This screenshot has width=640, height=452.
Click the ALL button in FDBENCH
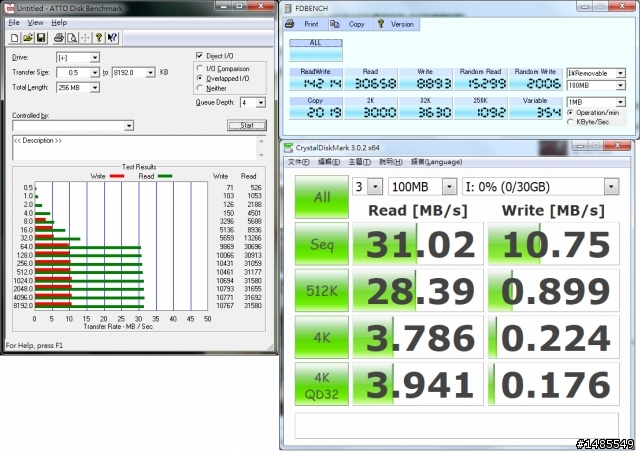pos(316,50)
